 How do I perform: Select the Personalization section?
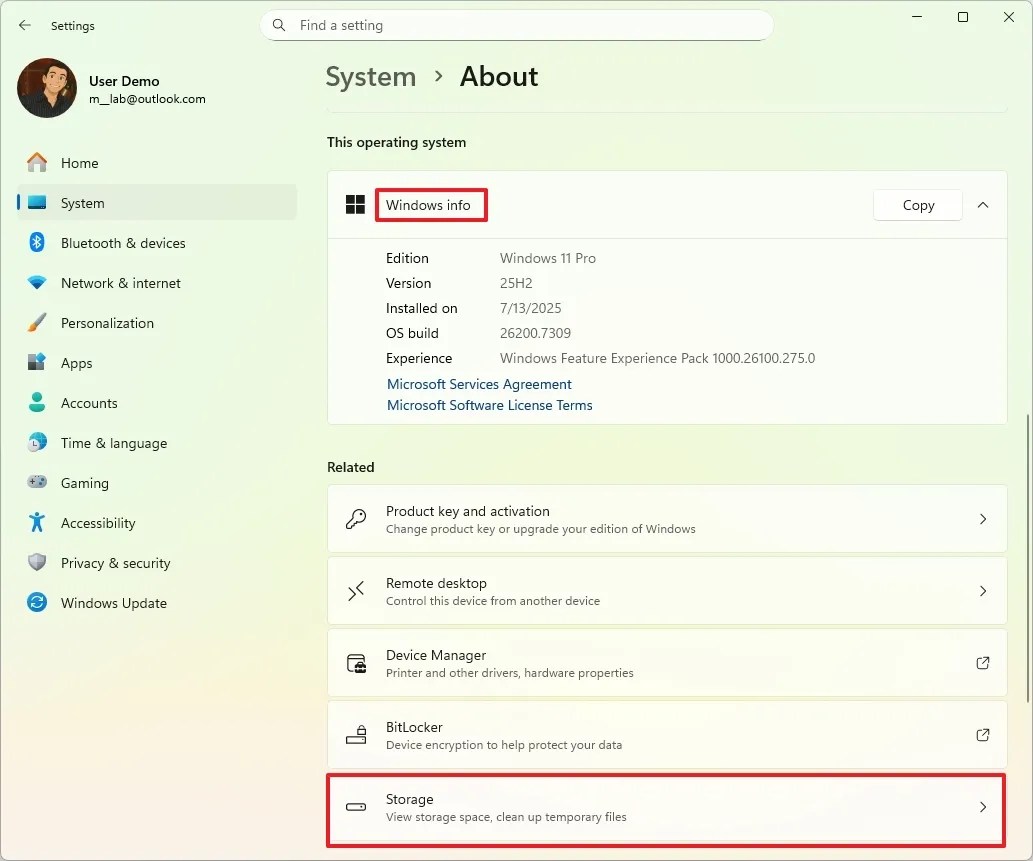[108, 322]
